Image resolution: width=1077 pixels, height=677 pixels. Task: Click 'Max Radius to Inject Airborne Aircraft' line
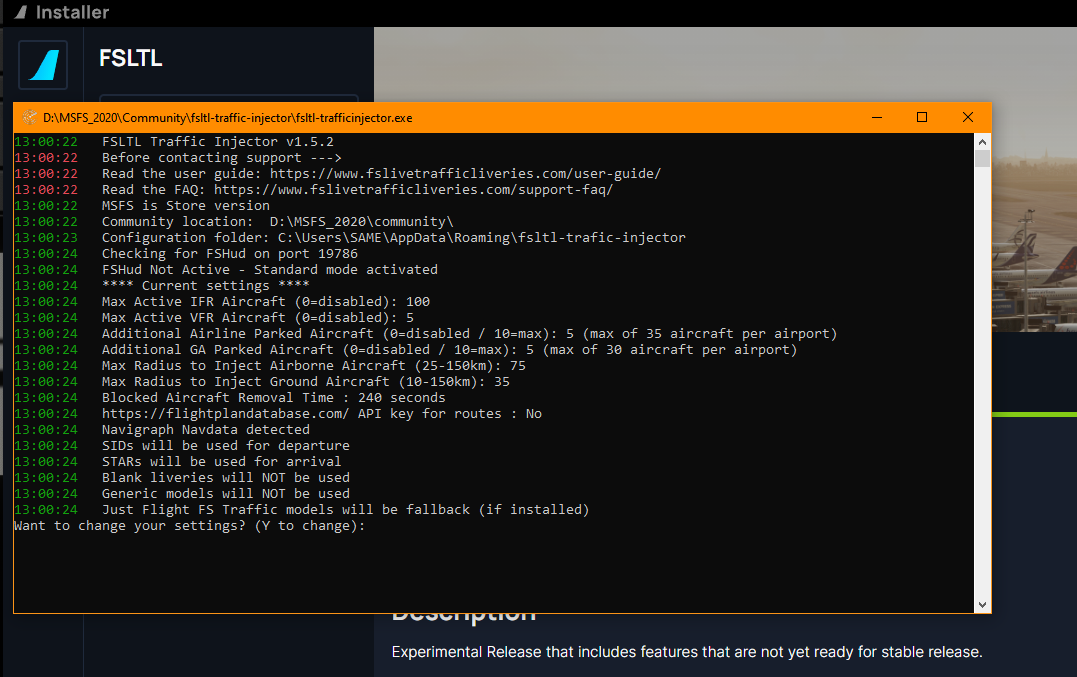(313, 365)
